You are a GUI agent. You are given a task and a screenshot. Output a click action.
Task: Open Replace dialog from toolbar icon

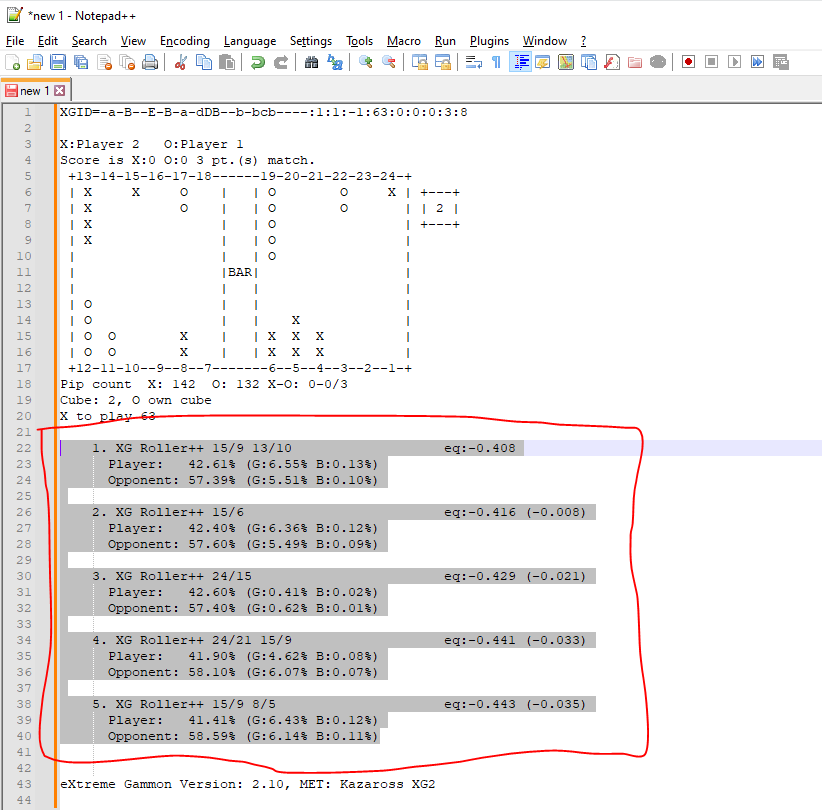[334, 62]
